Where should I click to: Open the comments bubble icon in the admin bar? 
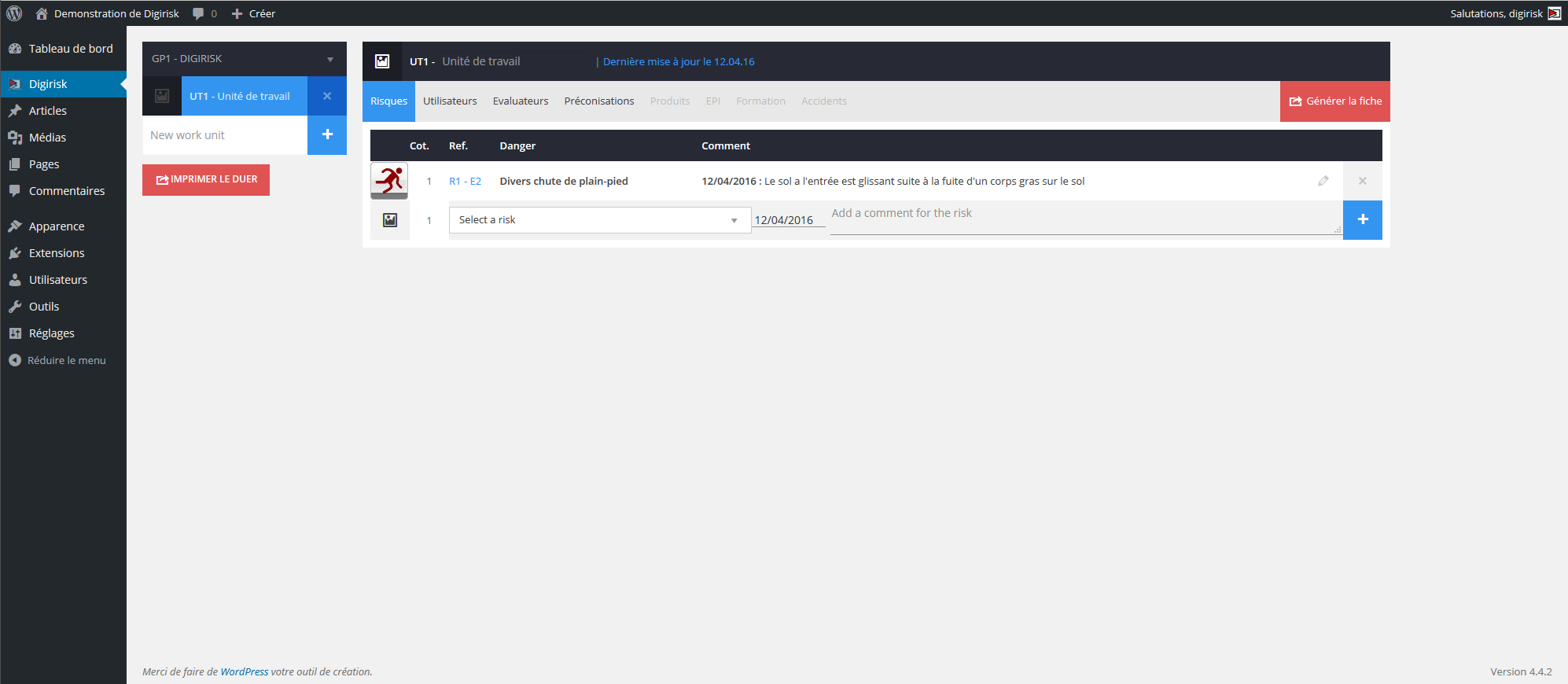[x=198, y=13]
